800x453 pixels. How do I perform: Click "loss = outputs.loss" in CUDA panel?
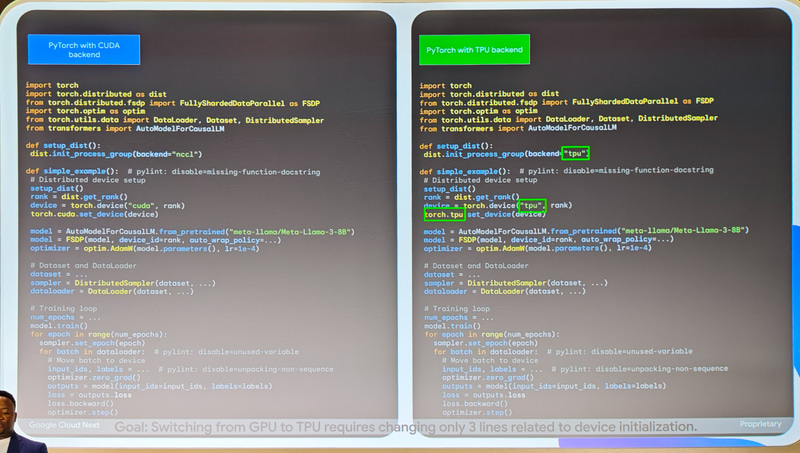point(89,395)
